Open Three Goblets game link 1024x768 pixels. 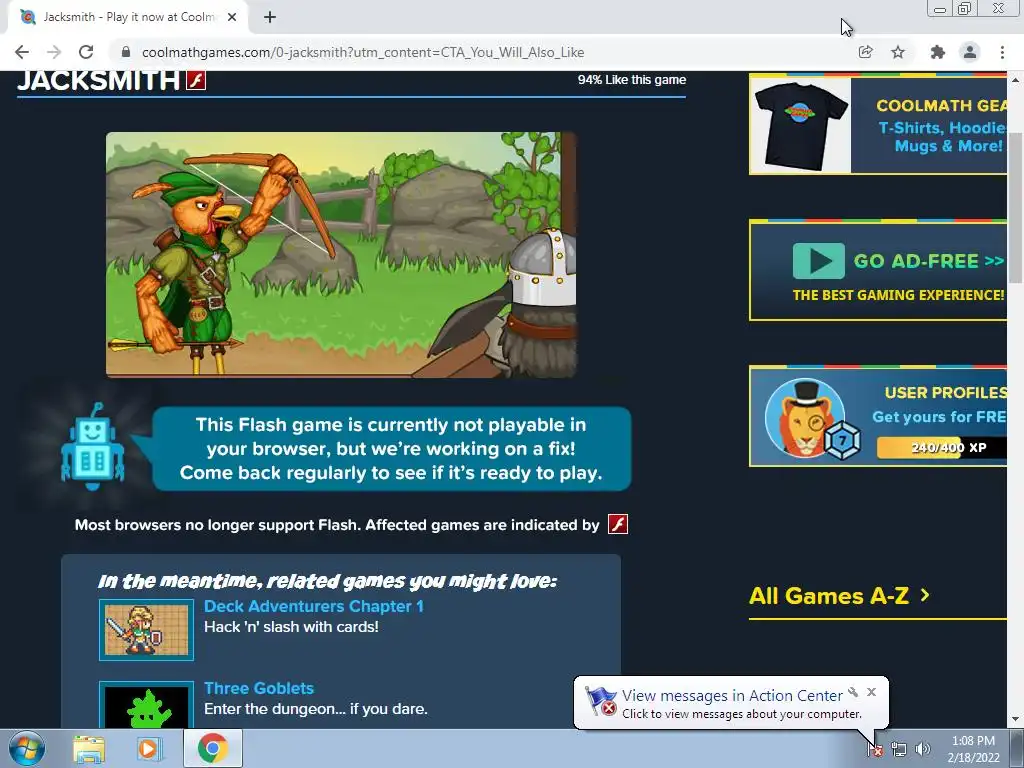[259, 688]
